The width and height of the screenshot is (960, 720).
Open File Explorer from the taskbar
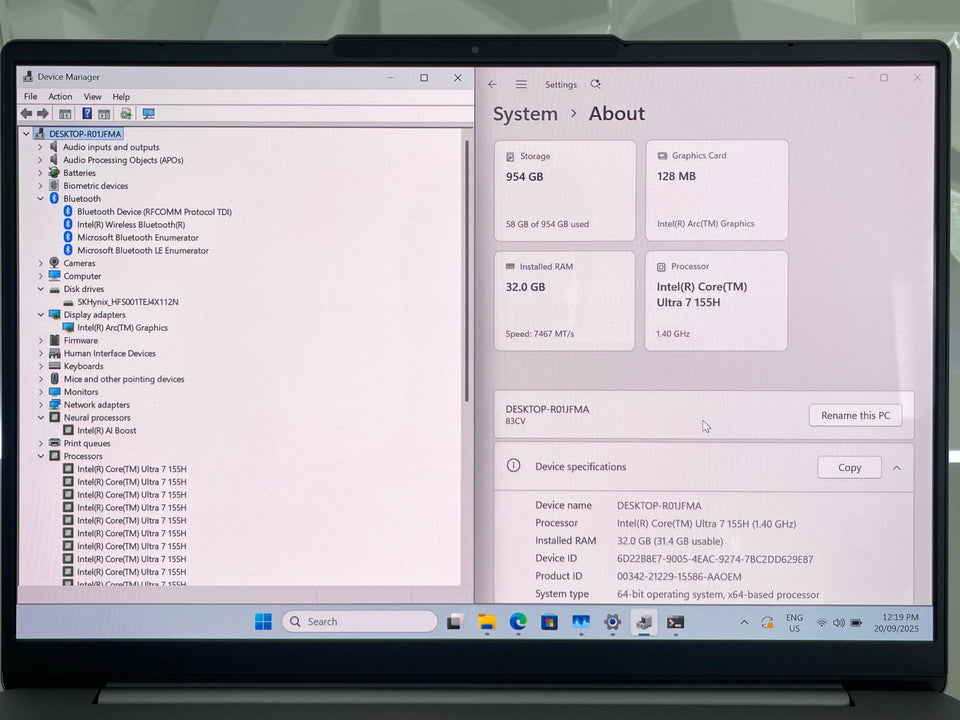(487, 622)
